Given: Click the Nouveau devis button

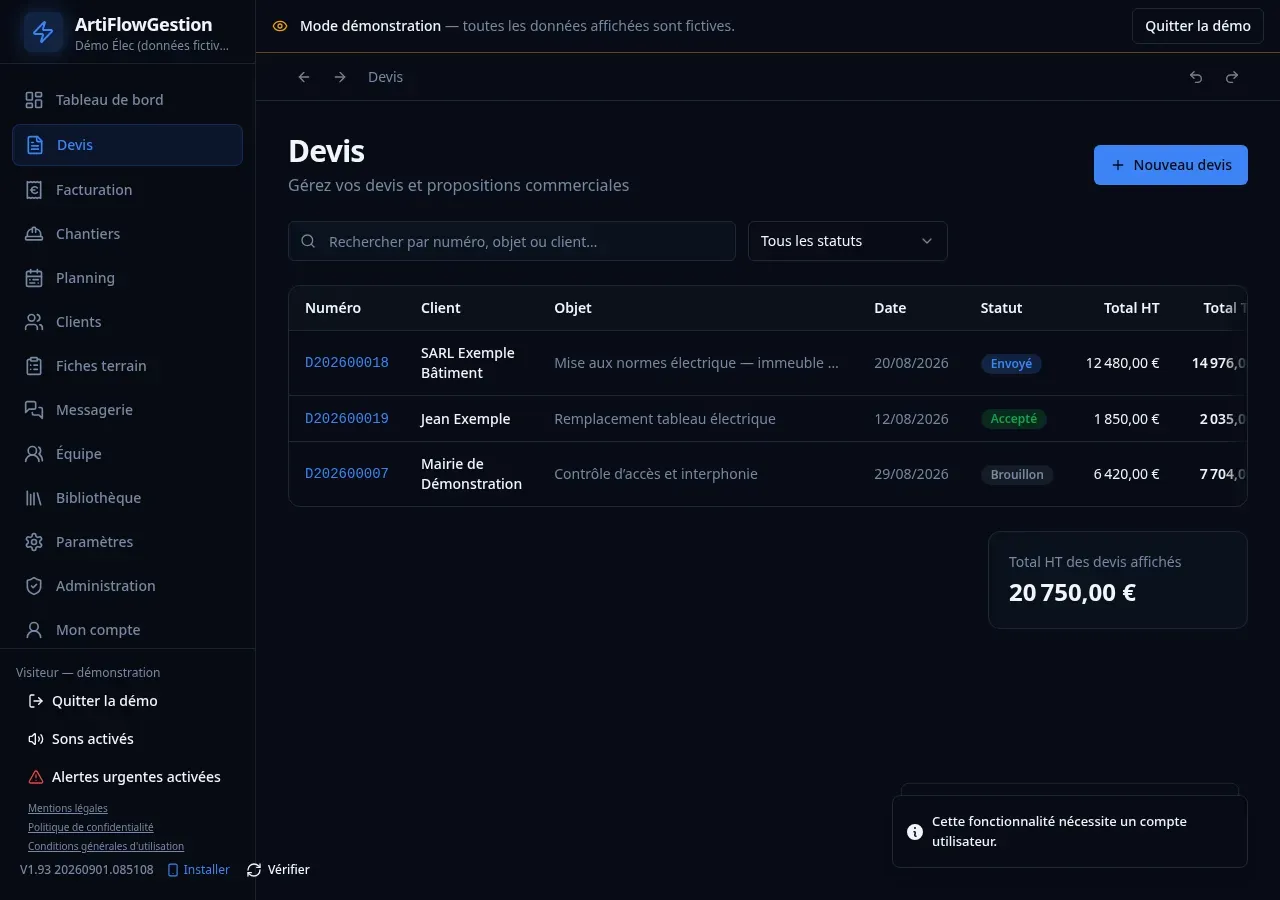Looking at the screenshot, I should [x=1171, y=165].
